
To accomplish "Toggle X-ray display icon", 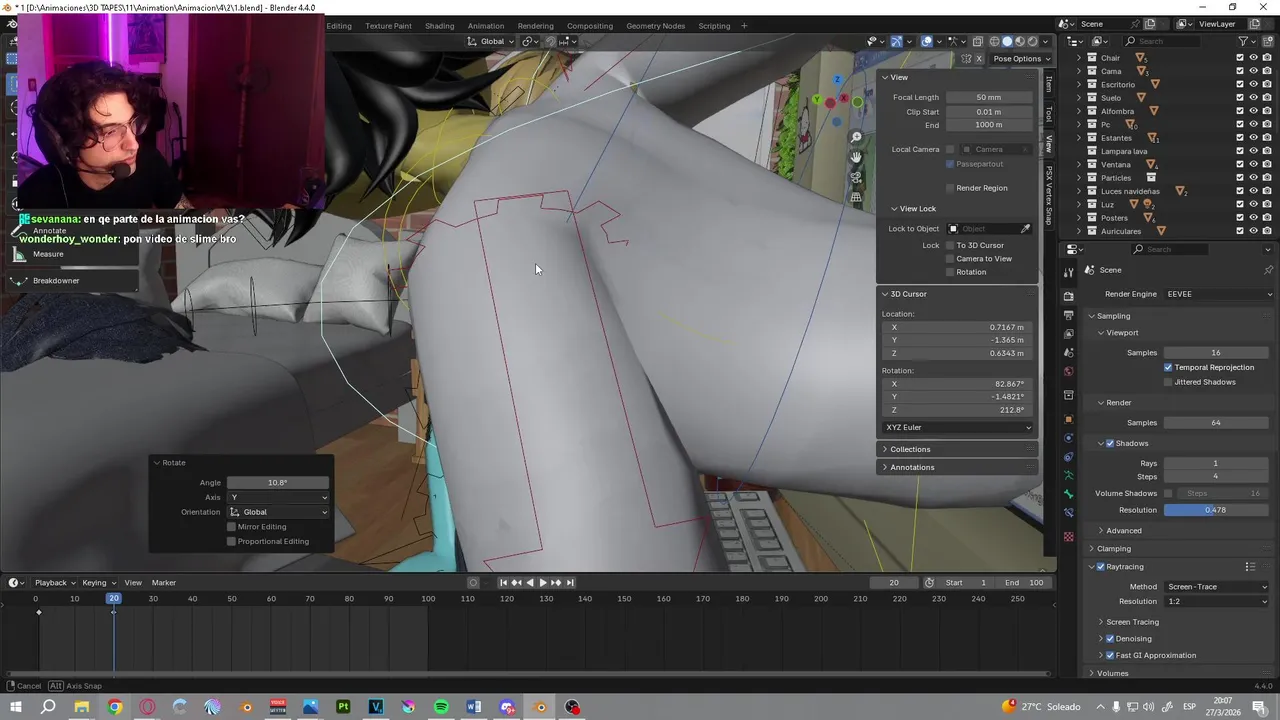I will 978,41.
